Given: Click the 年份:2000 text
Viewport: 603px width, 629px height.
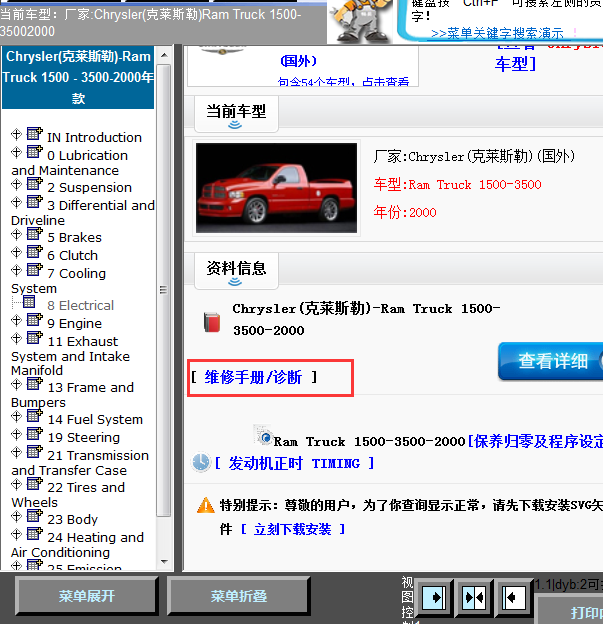Looking at the screenshot, I should 405,212.
